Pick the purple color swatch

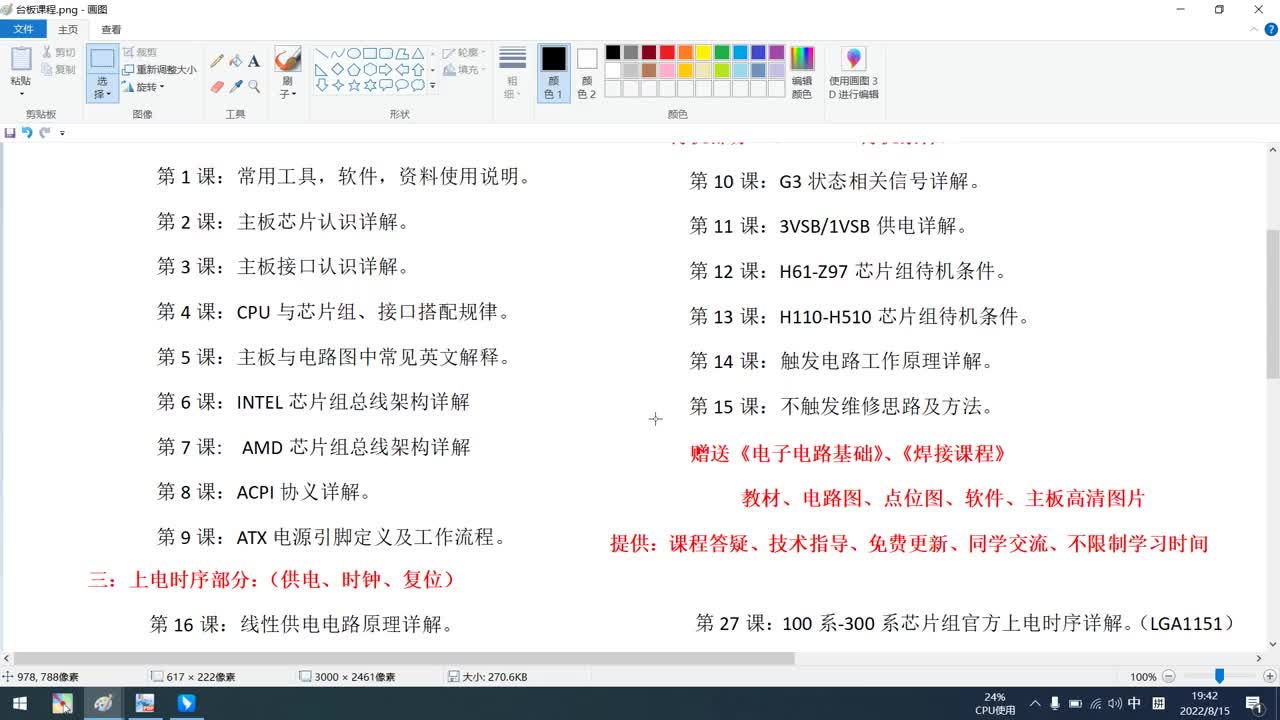[x=776, y=53]
